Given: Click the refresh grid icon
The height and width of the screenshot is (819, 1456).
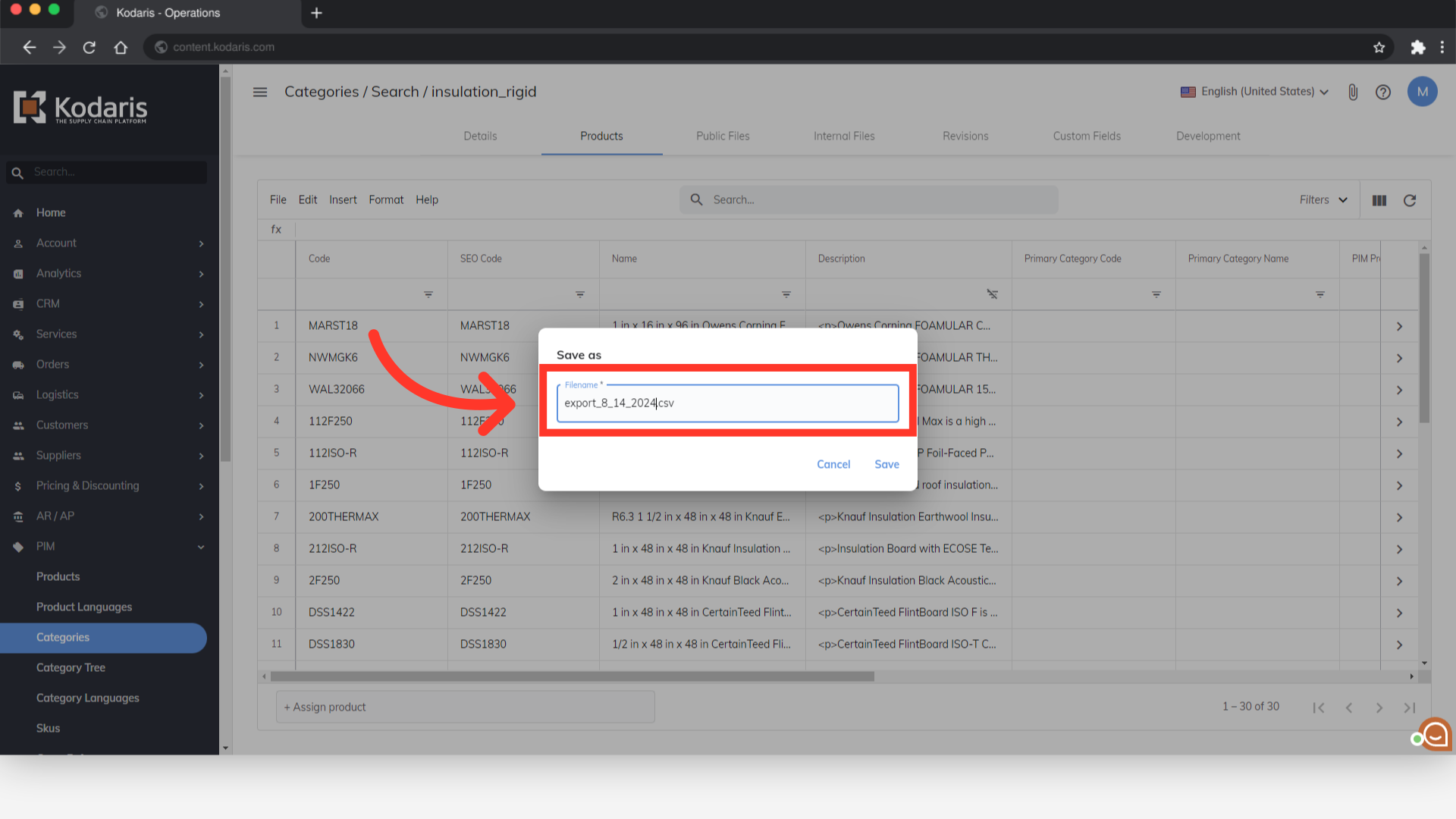Looking at the screenshot, I should point(1410,200).
